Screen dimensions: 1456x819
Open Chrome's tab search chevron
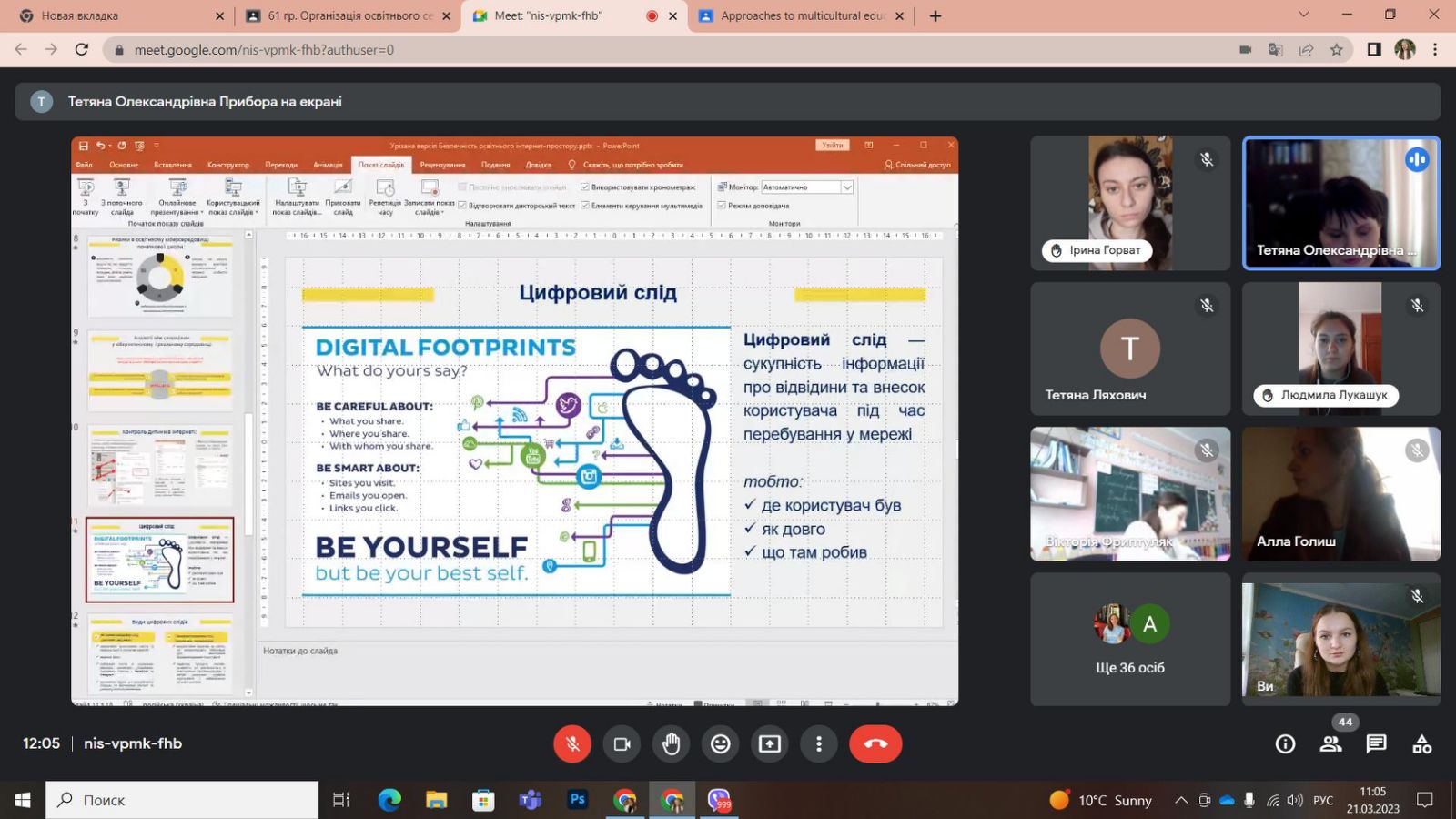[x=1303, y=15]
